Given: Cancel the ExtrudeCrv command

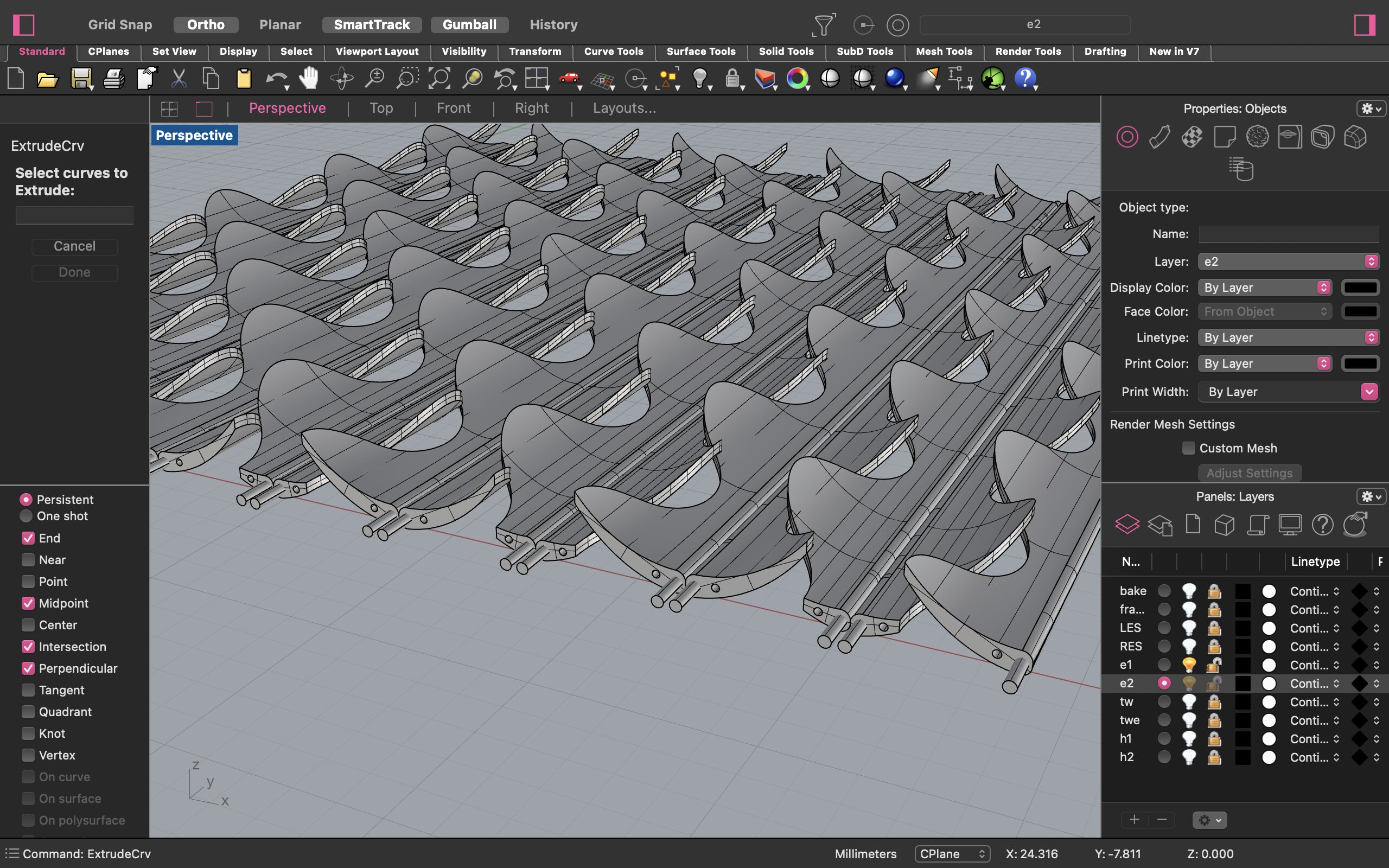Looking at the screenshot, I should (x=75, y=246).
